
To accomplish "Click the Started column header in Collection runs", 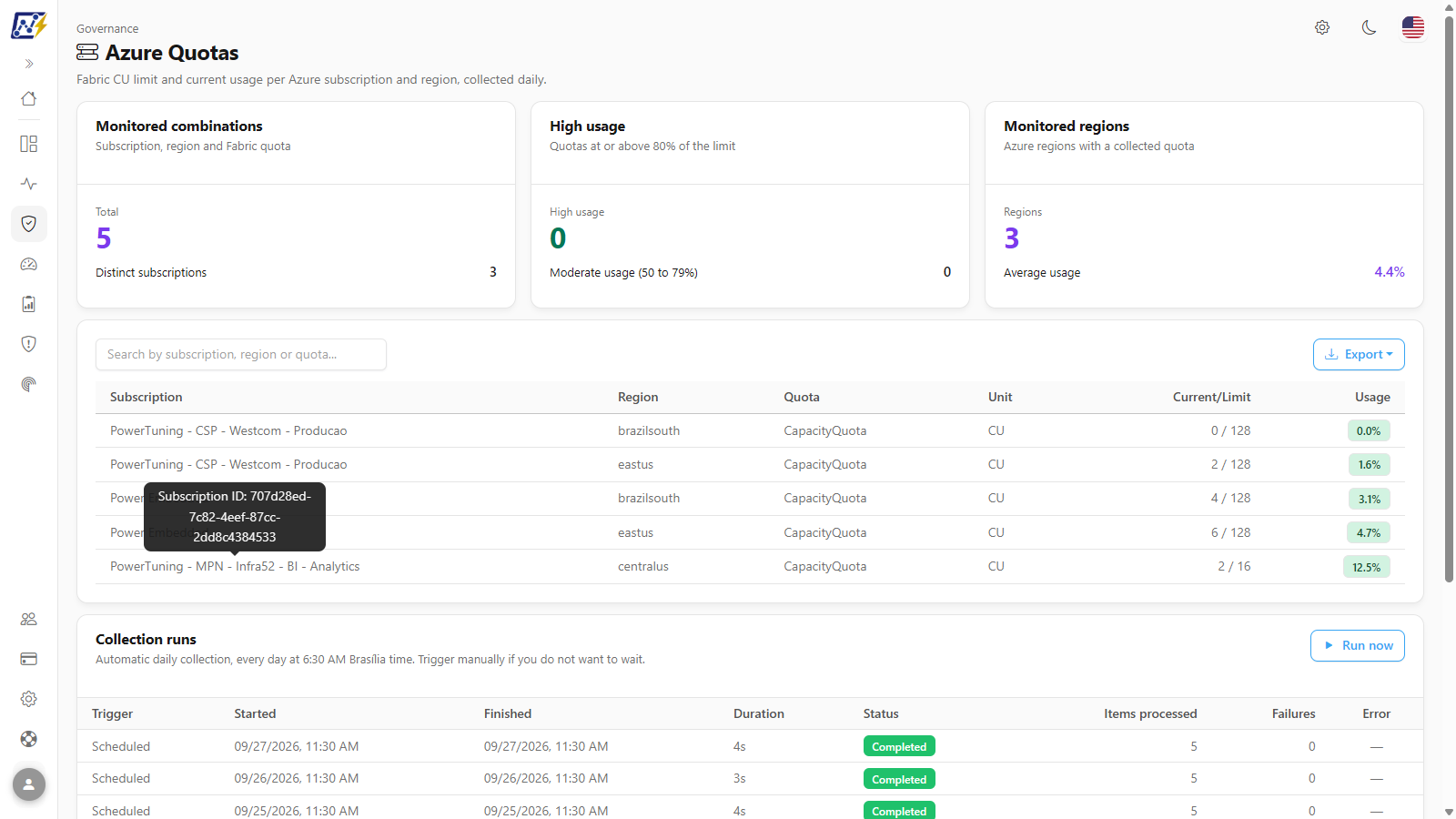I will coord(255,714).
